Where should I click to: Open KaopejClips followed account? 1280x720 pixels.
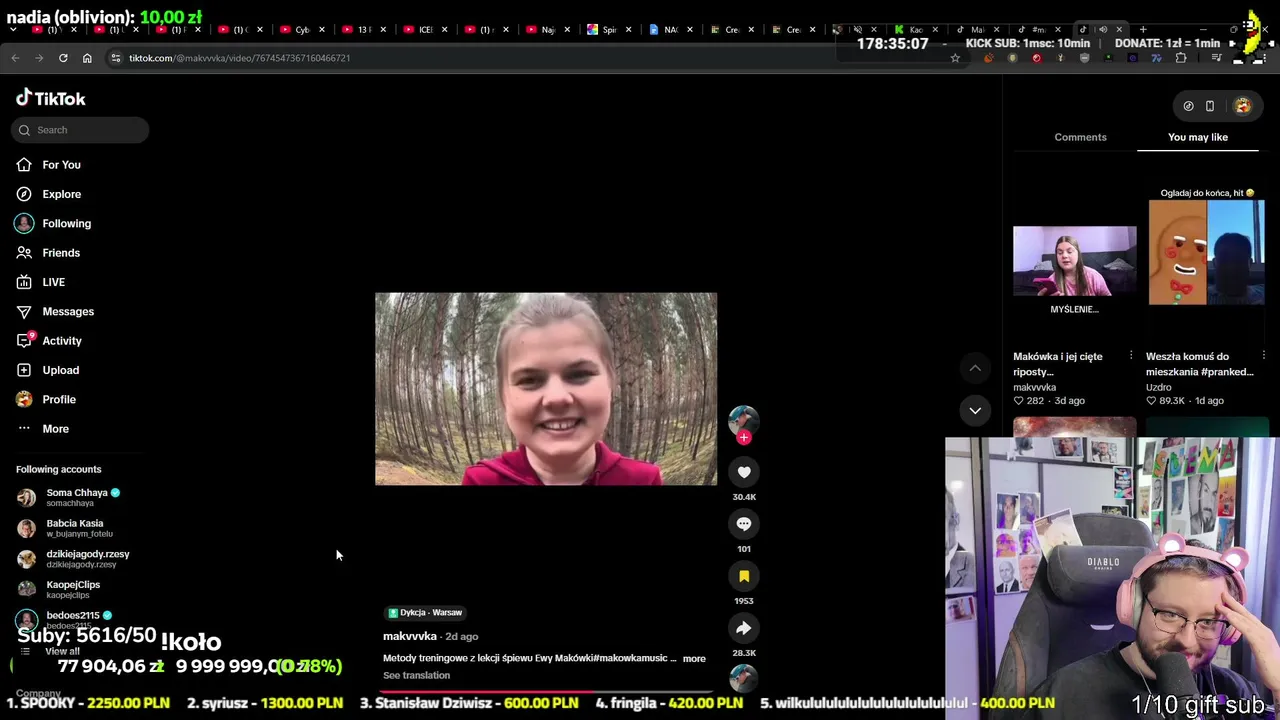click(72, 589)
